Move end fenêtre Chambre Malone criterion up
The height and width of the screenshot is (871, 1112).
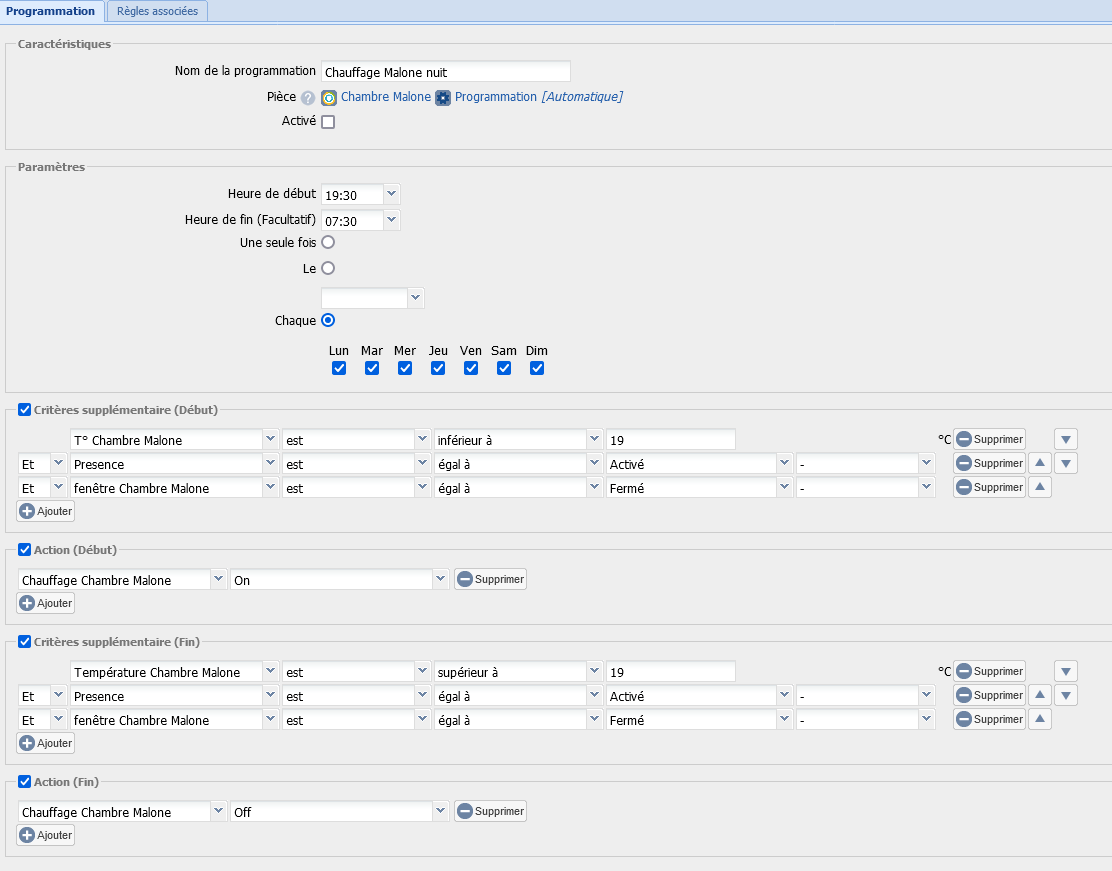point(1040,719)
